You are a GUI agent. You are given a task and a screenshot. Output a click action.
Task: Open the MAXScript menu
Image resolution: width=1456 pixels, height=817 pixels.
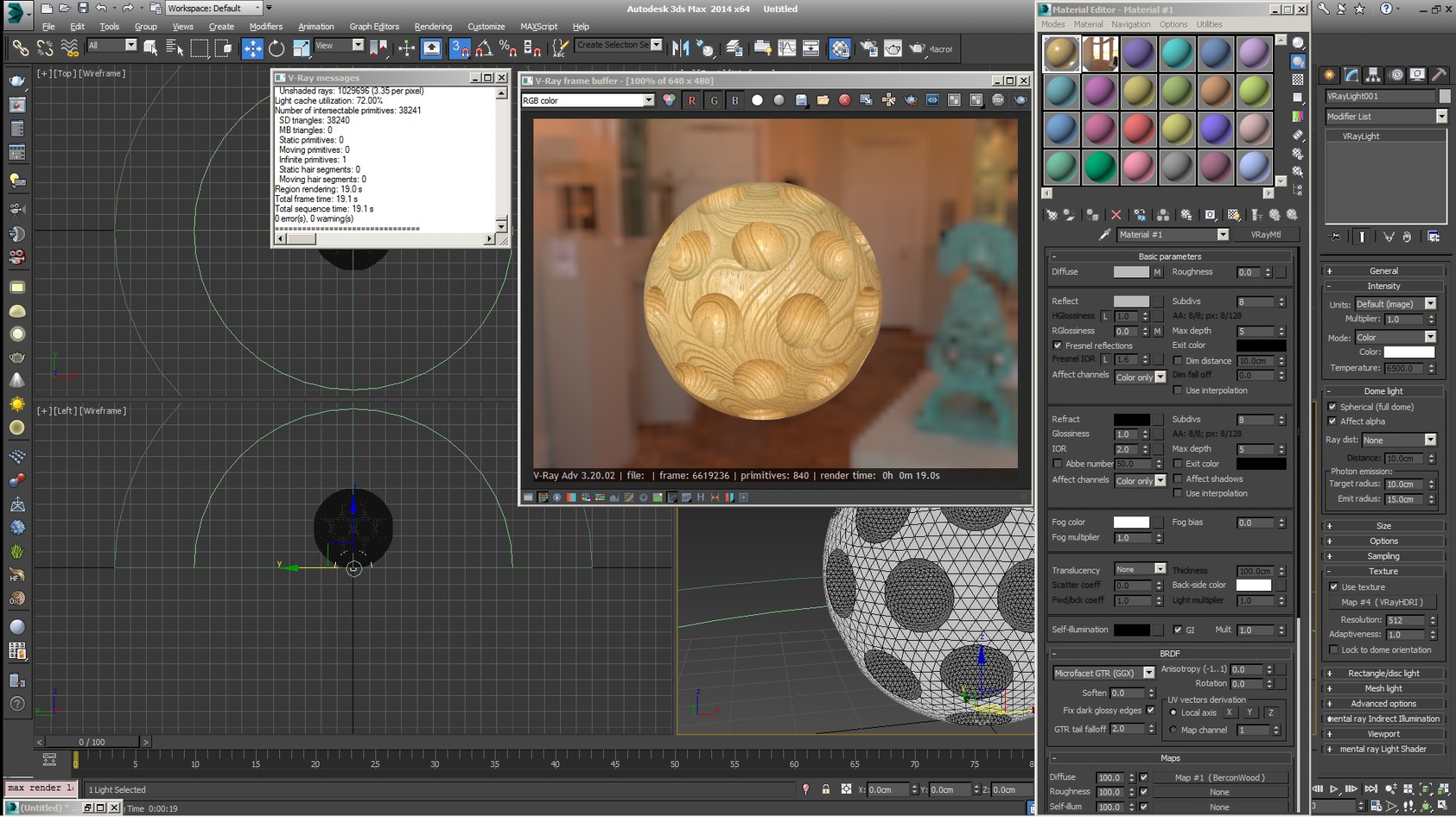(x=538, y=27)
